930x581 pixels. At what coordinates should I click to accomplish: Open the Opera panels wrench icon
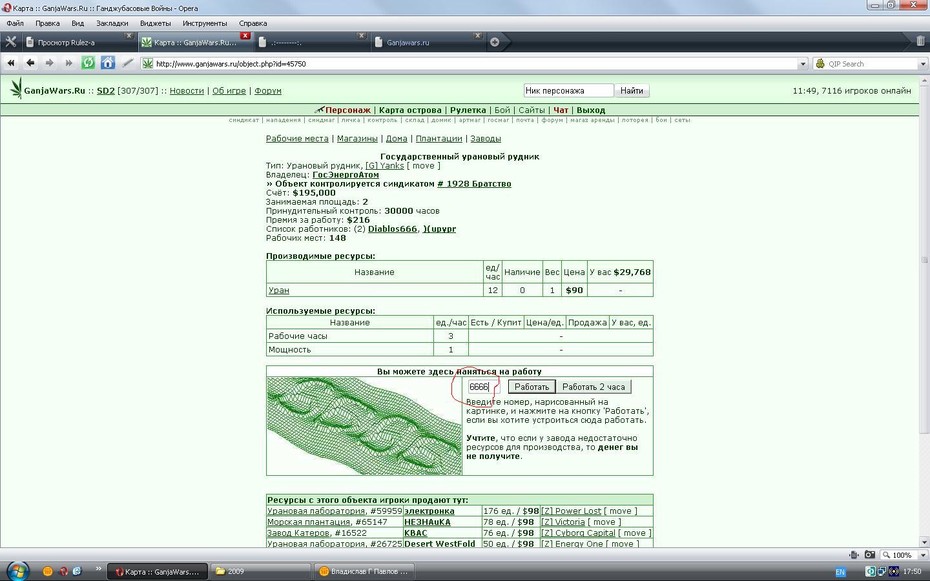pos(11,42)
